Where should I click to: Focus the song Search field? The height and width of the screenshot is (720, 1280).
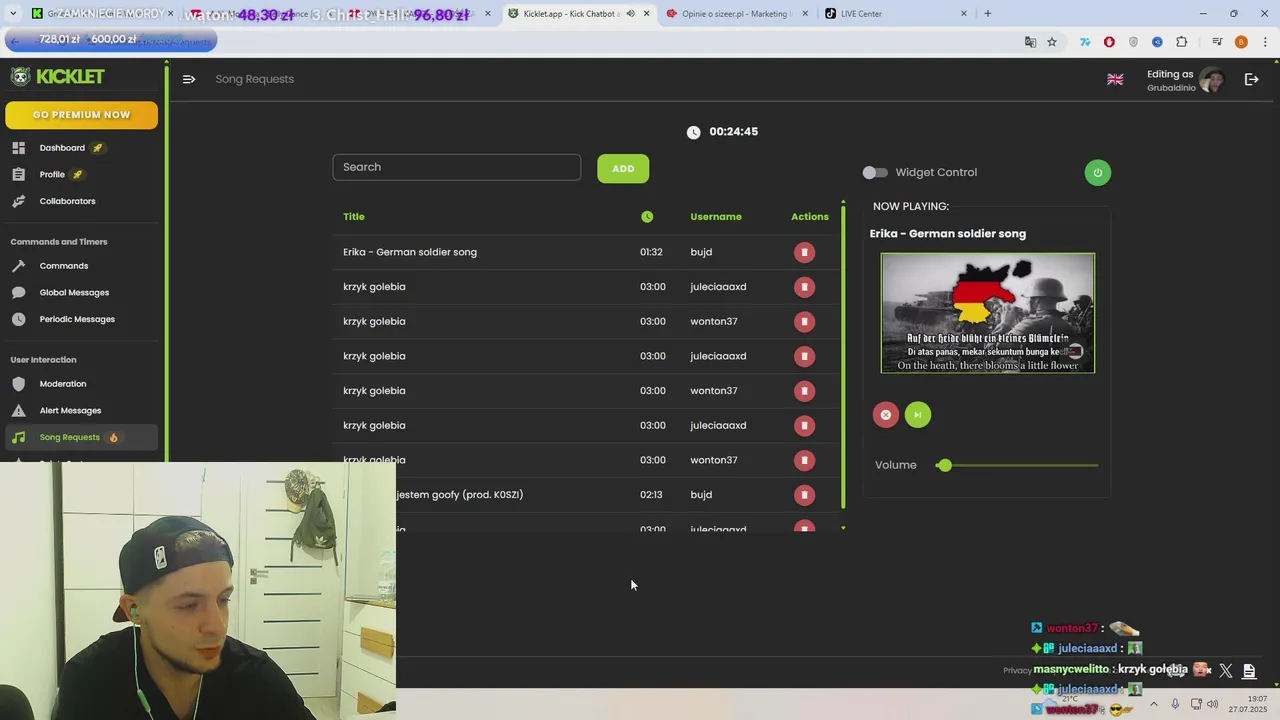click(x=457, y=167)
